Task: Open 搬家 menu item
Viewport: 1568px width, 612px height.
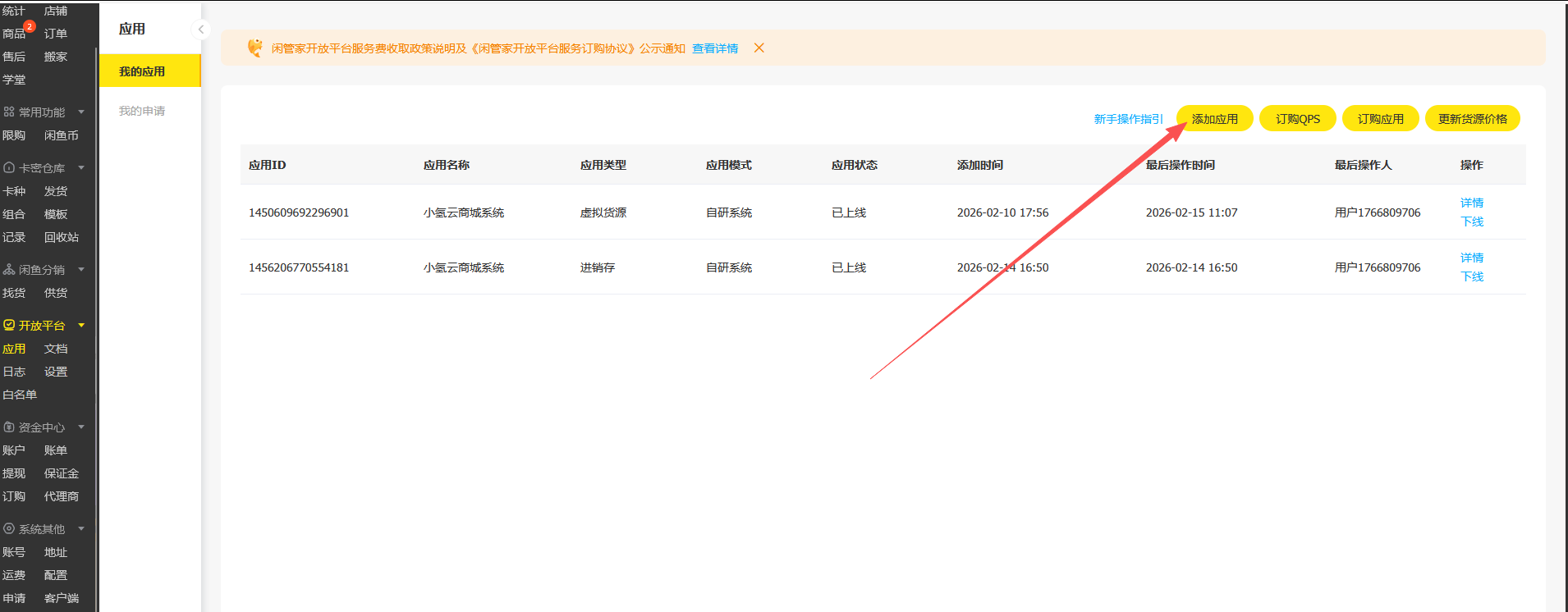Action: pos(56,57)
